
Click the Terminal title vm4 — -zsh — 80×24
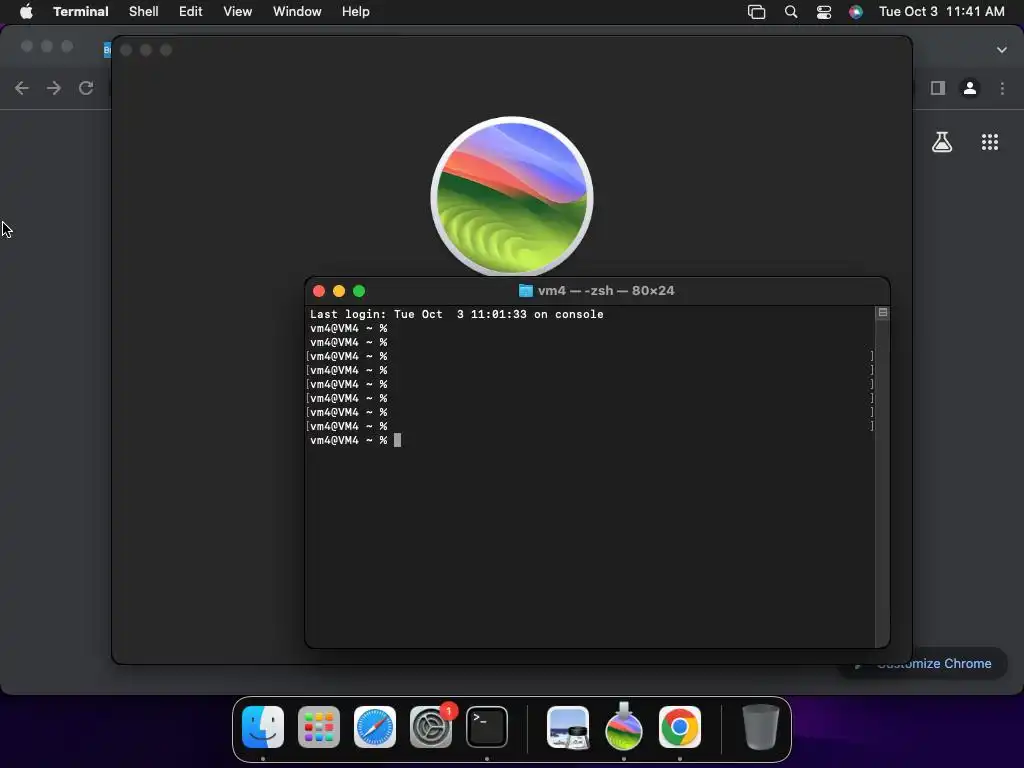pyautogui.click(x=606, y=291)
